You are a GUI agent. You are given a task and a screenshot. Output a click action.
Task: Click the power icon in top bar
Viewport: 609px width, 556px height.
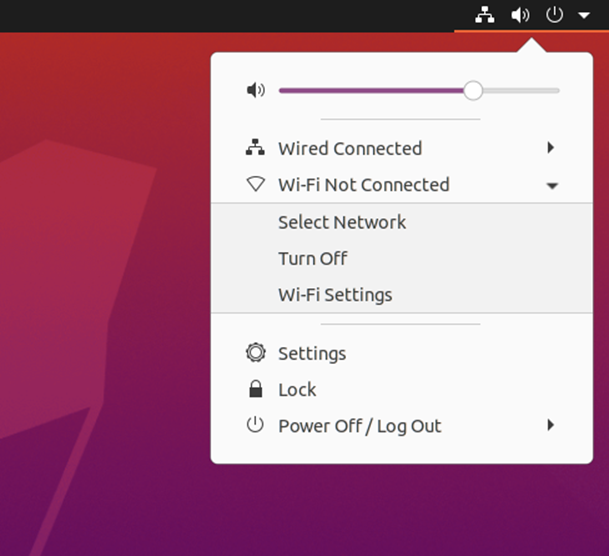(554, 15)
